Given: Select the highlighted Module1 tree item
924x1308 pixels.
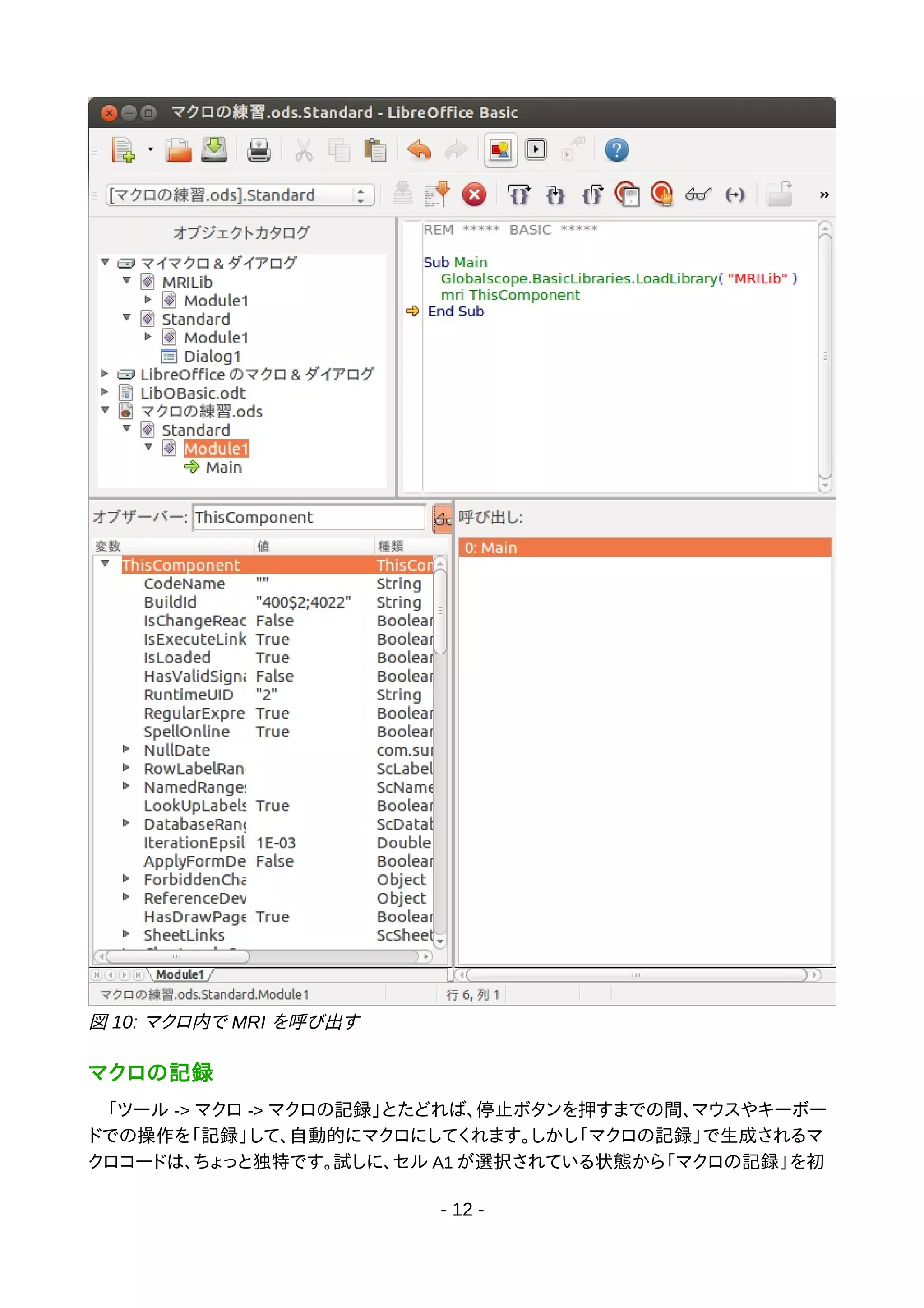Looking at the screenshot, I should pyautogui.click(x=217, y=448).
